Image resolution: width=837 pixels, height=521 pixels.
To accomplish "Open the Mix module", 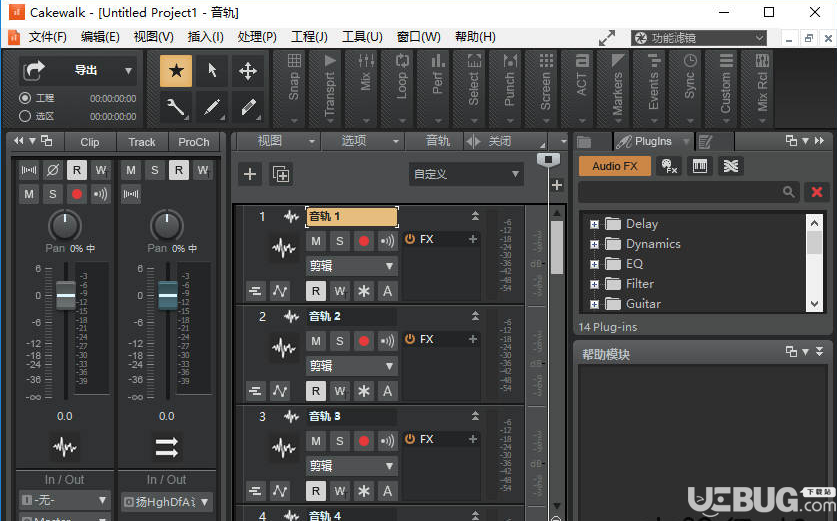I will [x=366, y=88].
